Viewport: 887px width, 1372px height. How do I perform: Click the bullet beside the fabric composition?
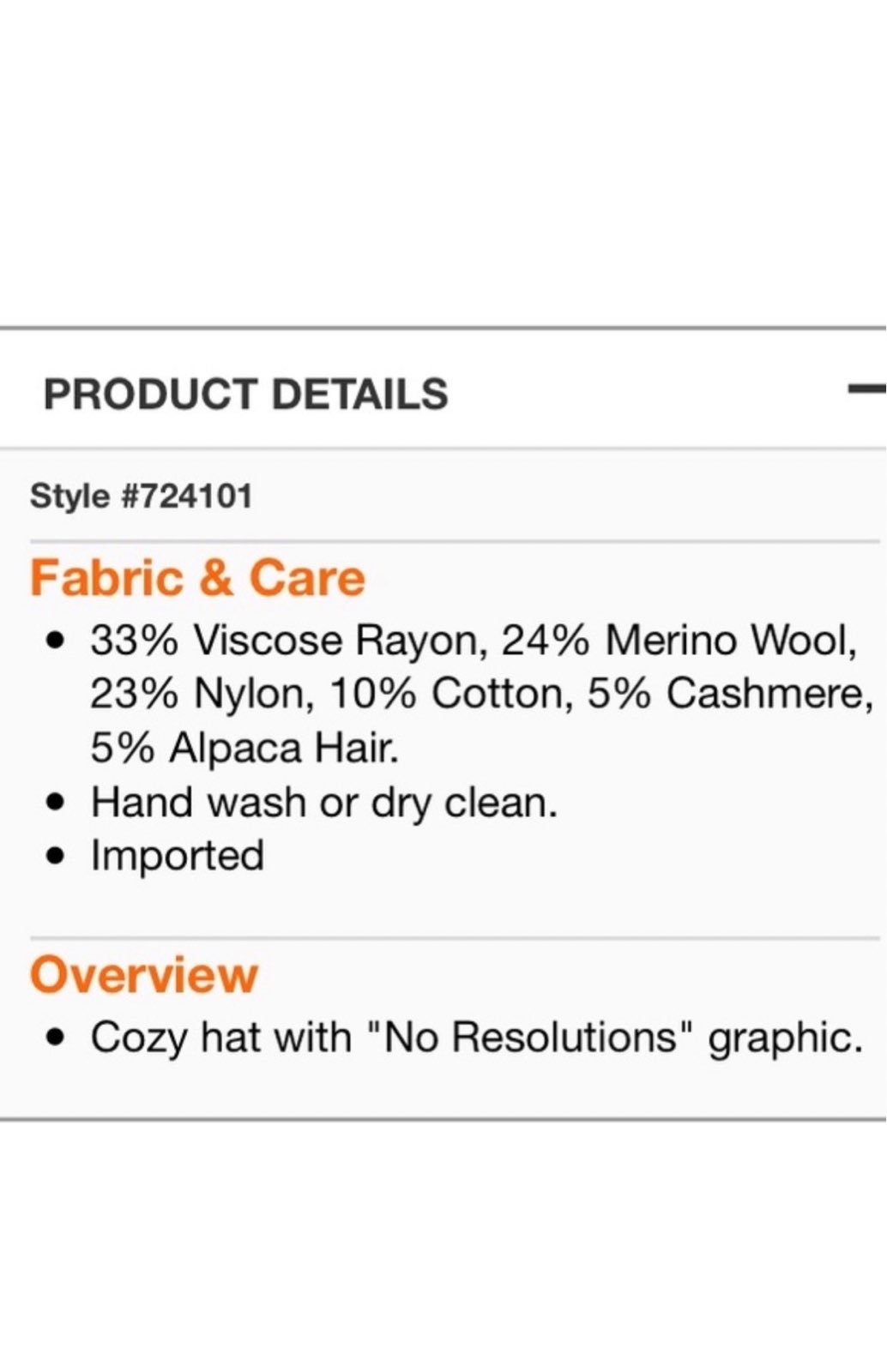[57, 641]
